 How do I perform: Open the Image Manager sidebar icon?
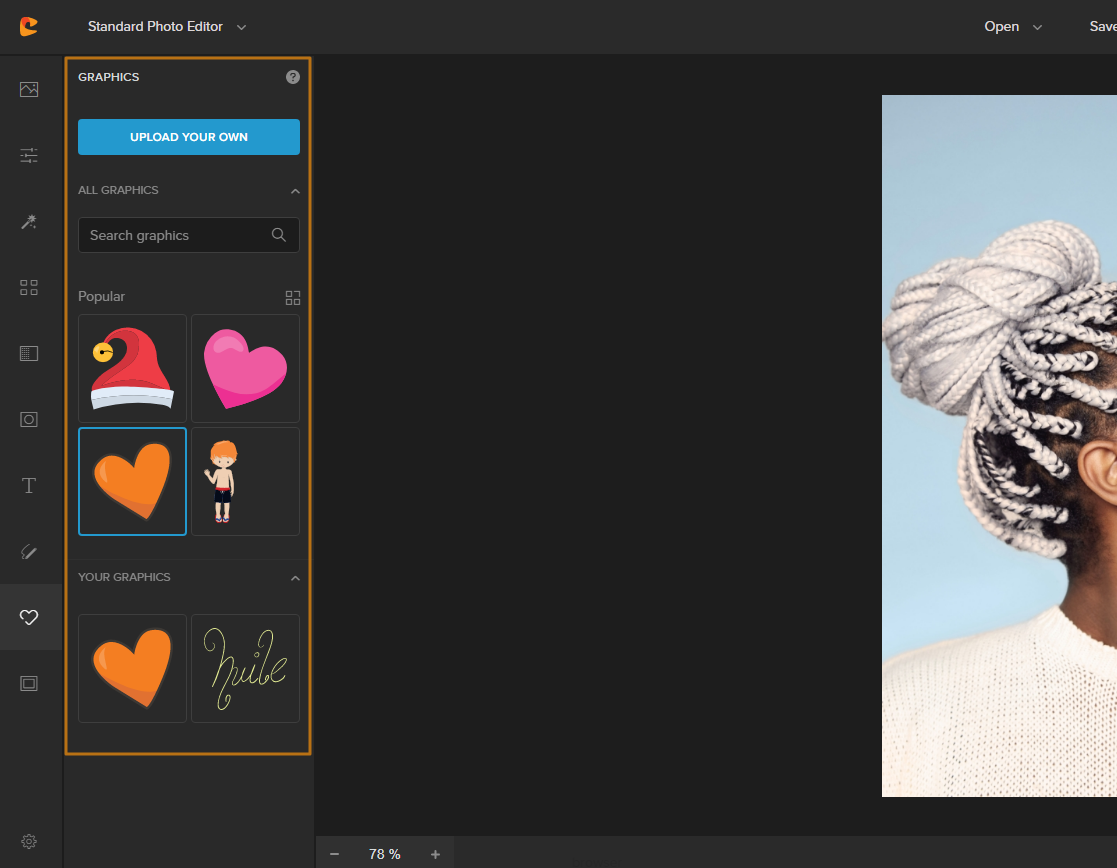(x=29, y=89)
